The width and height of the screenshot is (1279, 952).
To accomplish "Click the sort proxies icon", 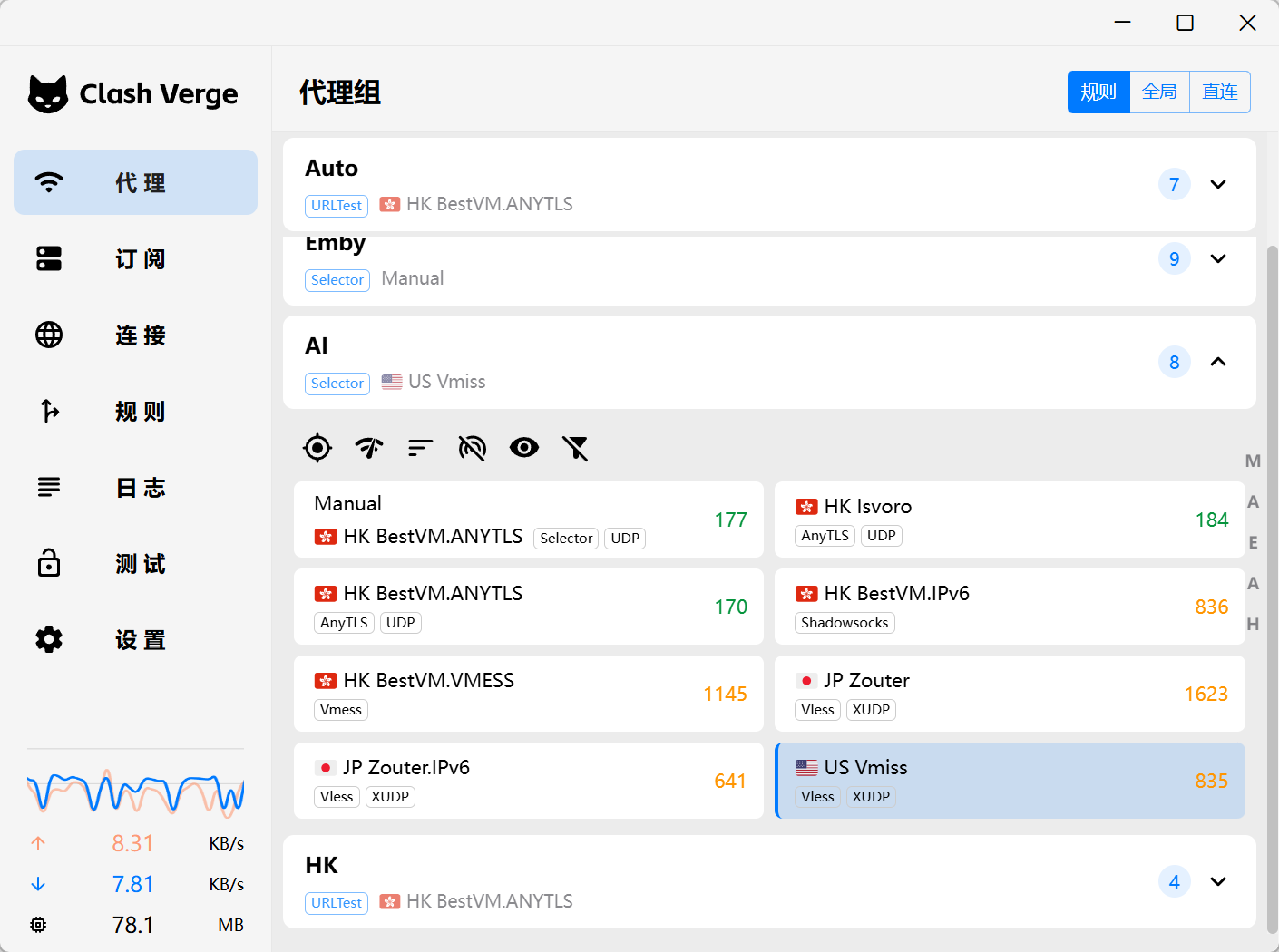I will (x=421, y=447).
